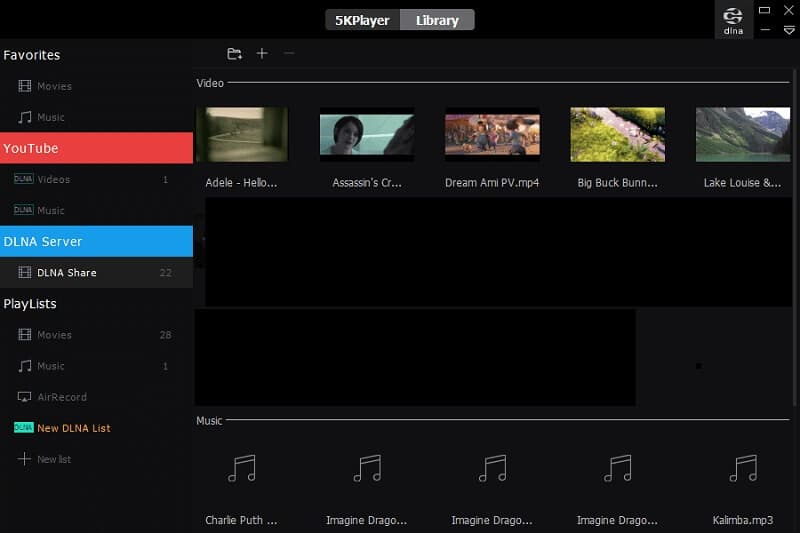Select the YouTube section header
Image resolution: width=800 pixels, height=533 pixels.
[96, 148]
